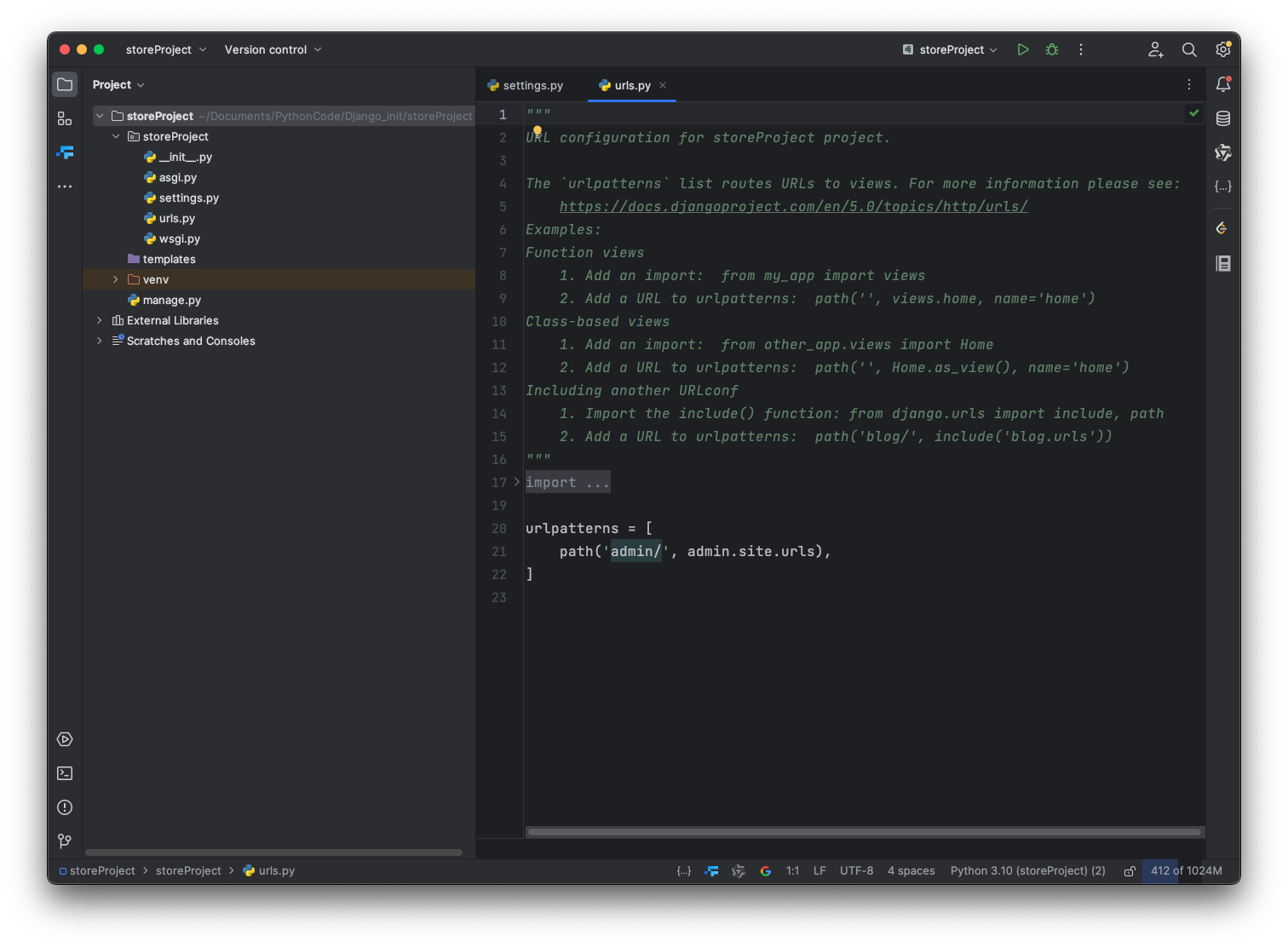Open the Problems tool window
The width and height of the screenshot is (1288, 947).
click(x=65, y=807)
